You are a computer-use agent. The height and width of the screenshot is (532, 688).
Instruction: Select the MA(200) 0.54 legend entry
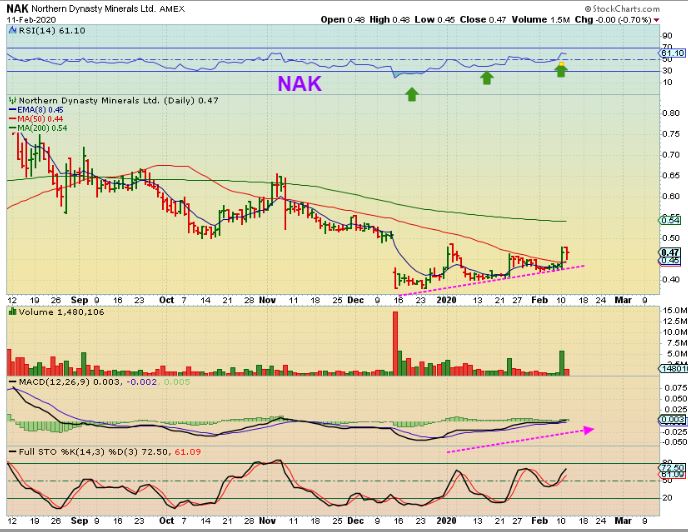(38, 128)
